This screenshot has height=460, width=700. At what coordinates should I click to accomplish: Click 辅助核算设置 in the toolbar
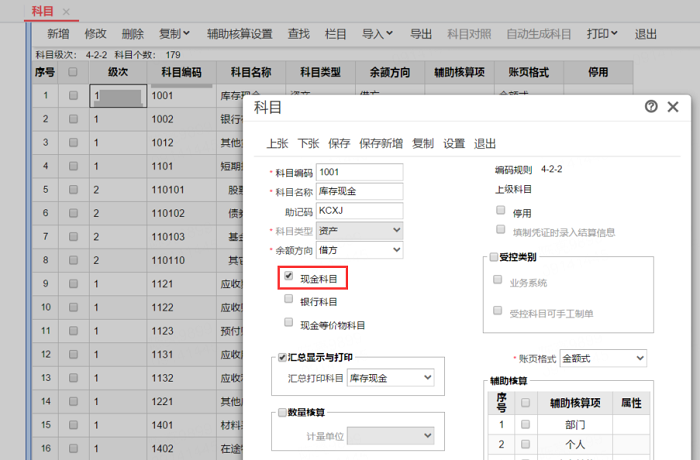(x=239, y=34)
